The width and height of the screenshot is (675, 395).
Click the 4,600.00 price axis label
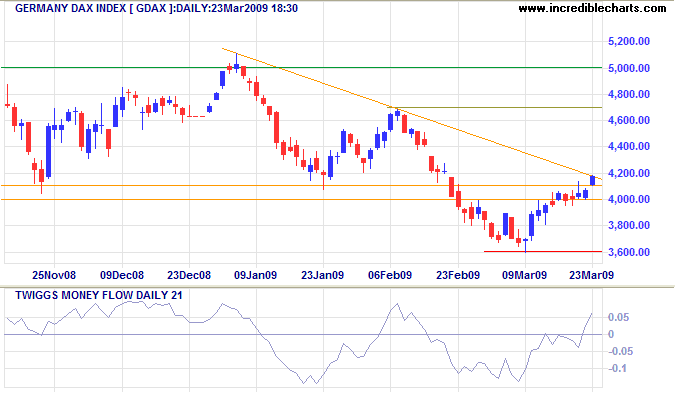click(x=629, y=120)
